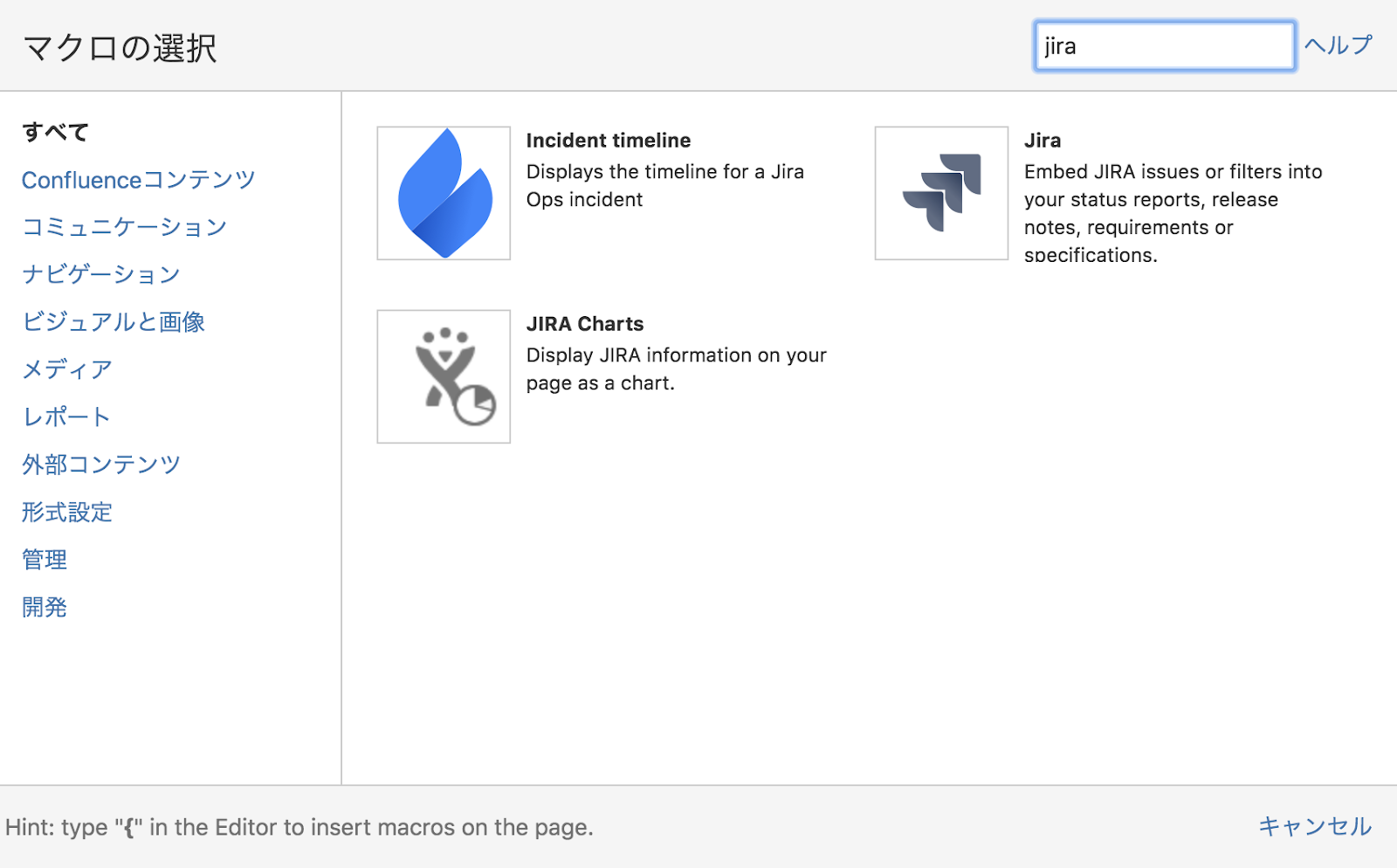View the レポート category
The width and height of the screenshot is (1397, 868).
(66, 417)
